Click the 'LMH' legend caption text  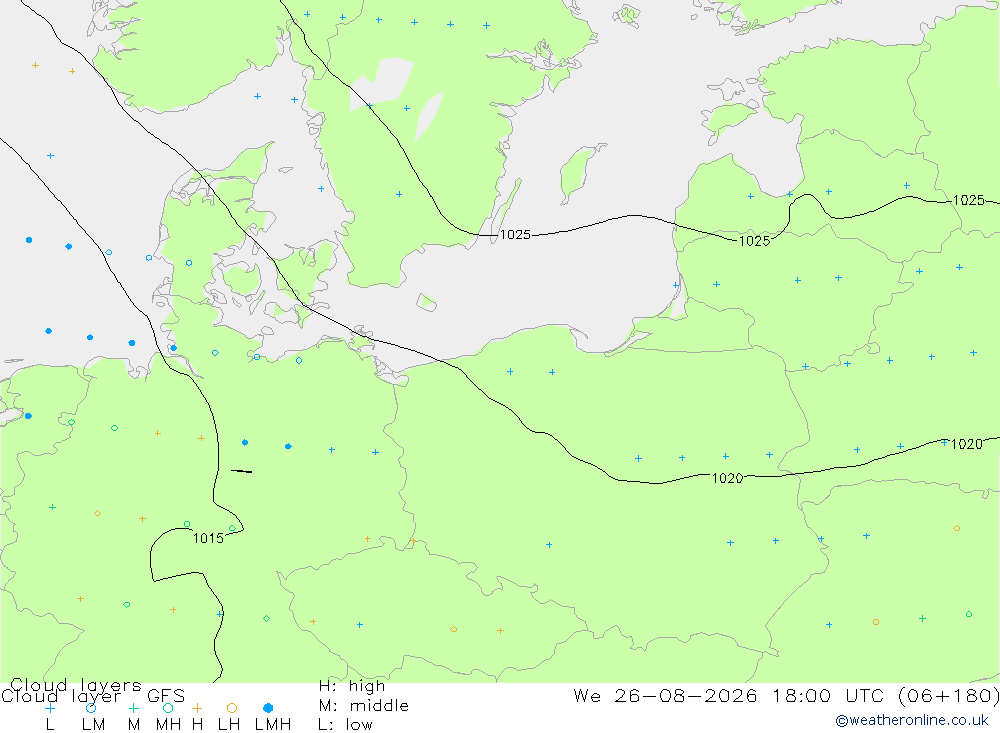pos(273,725)
